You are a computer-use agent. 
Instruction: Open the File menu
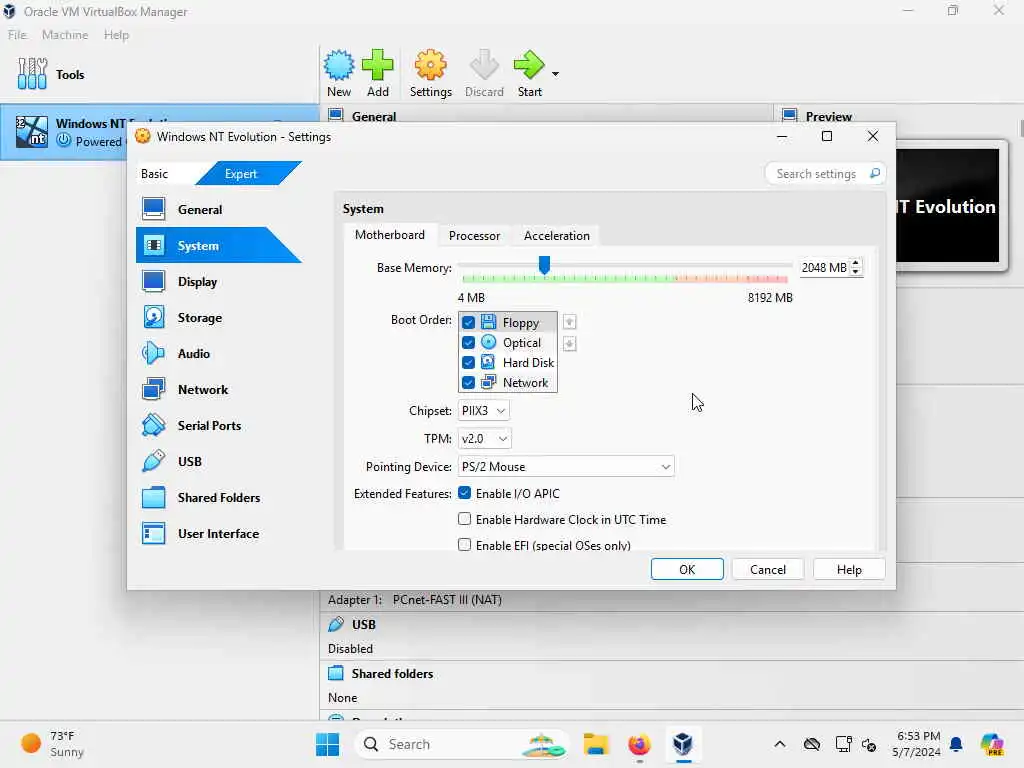(x=18, y=35)
